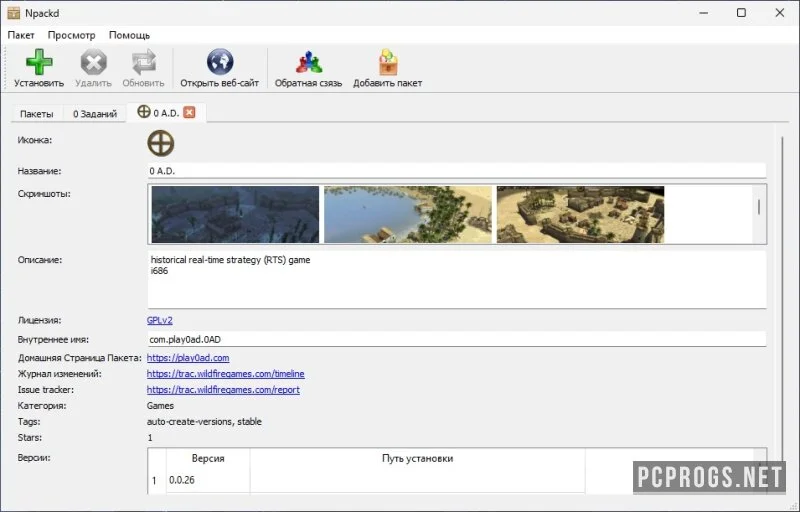Open the dark night screenshot thumbnail

(235, 214)
